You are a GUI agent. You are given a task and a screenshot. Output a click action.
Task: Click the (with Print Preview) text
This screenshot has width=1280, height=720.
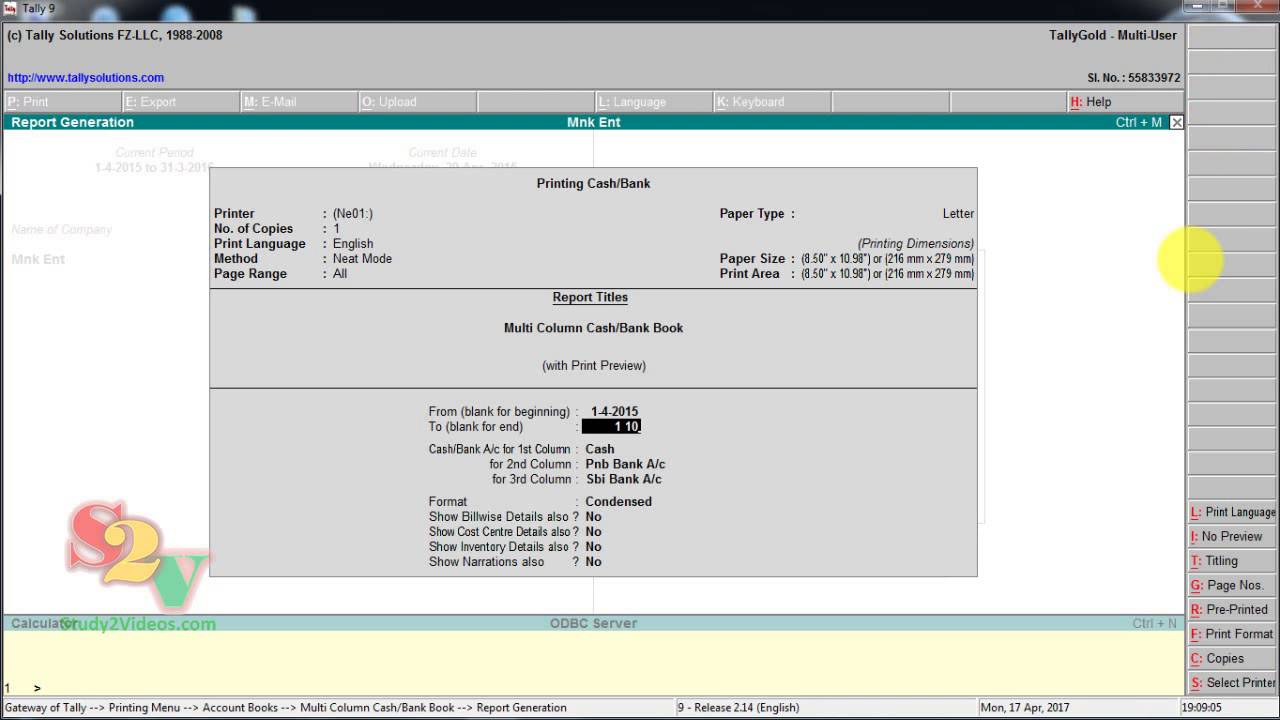[594, 366]
